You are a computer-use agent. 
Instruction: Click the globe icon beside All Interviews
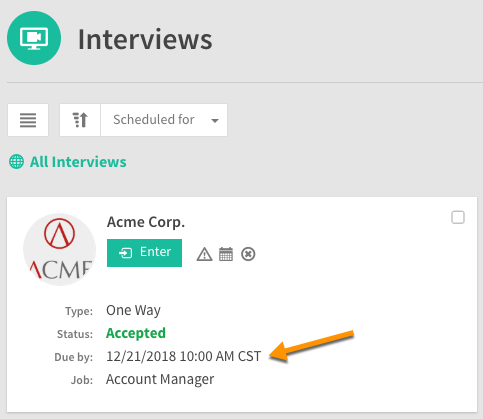(16, 162)
